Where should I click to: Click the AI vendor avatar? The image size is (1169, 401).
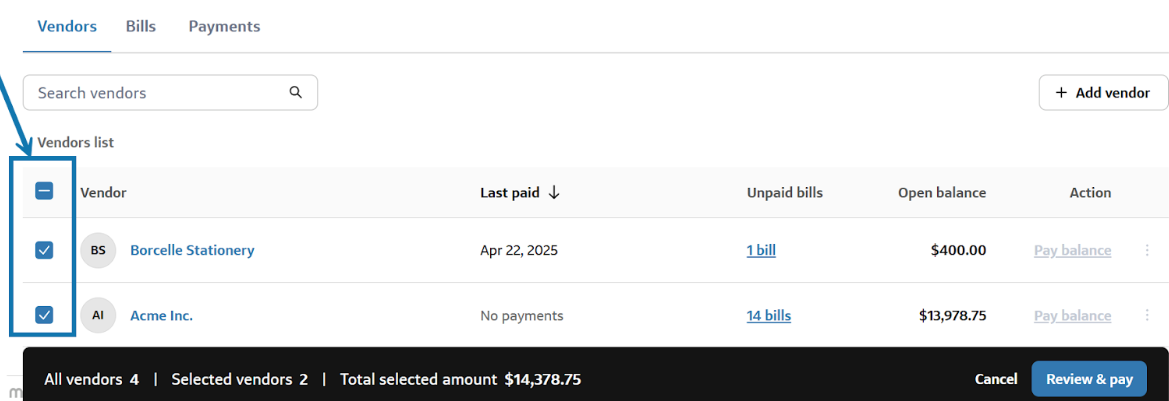pyautogui.click(x=98, y=315)
